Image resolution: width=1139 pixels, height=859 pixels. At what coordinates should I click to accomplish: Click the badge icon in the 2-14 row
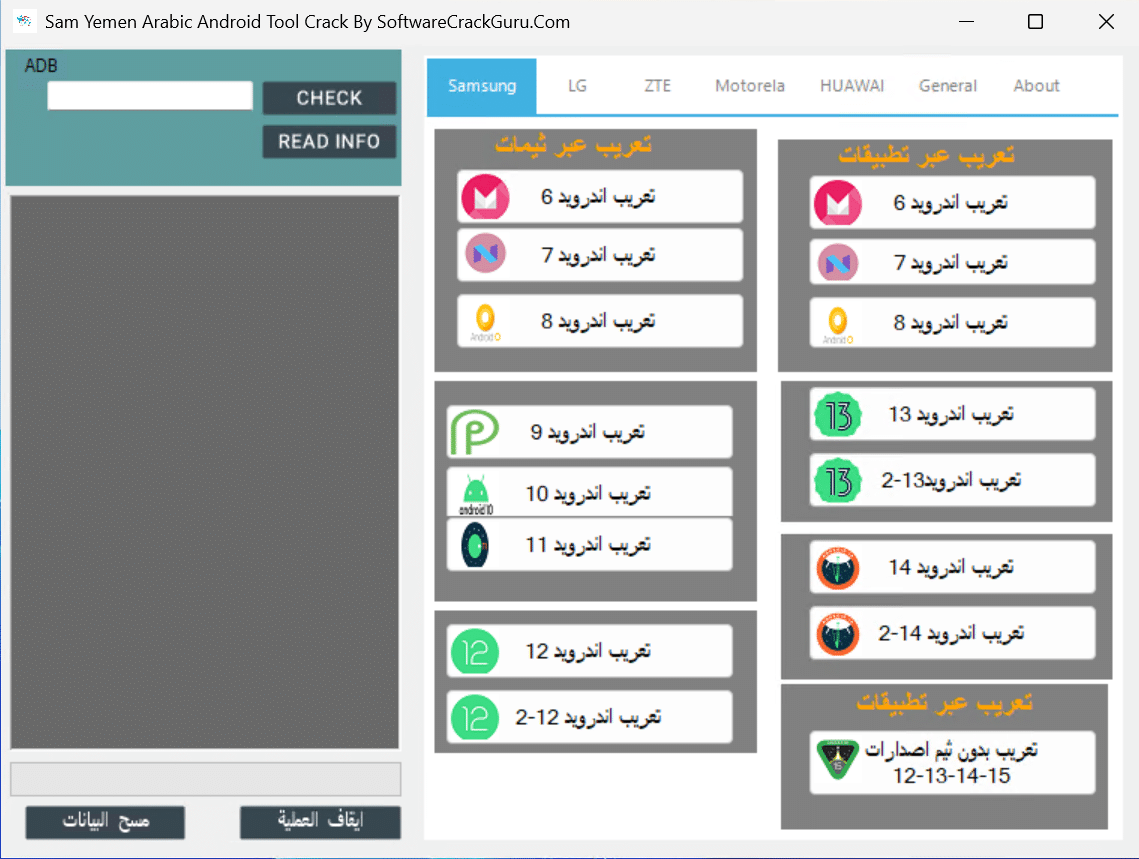tap(838, 634)
